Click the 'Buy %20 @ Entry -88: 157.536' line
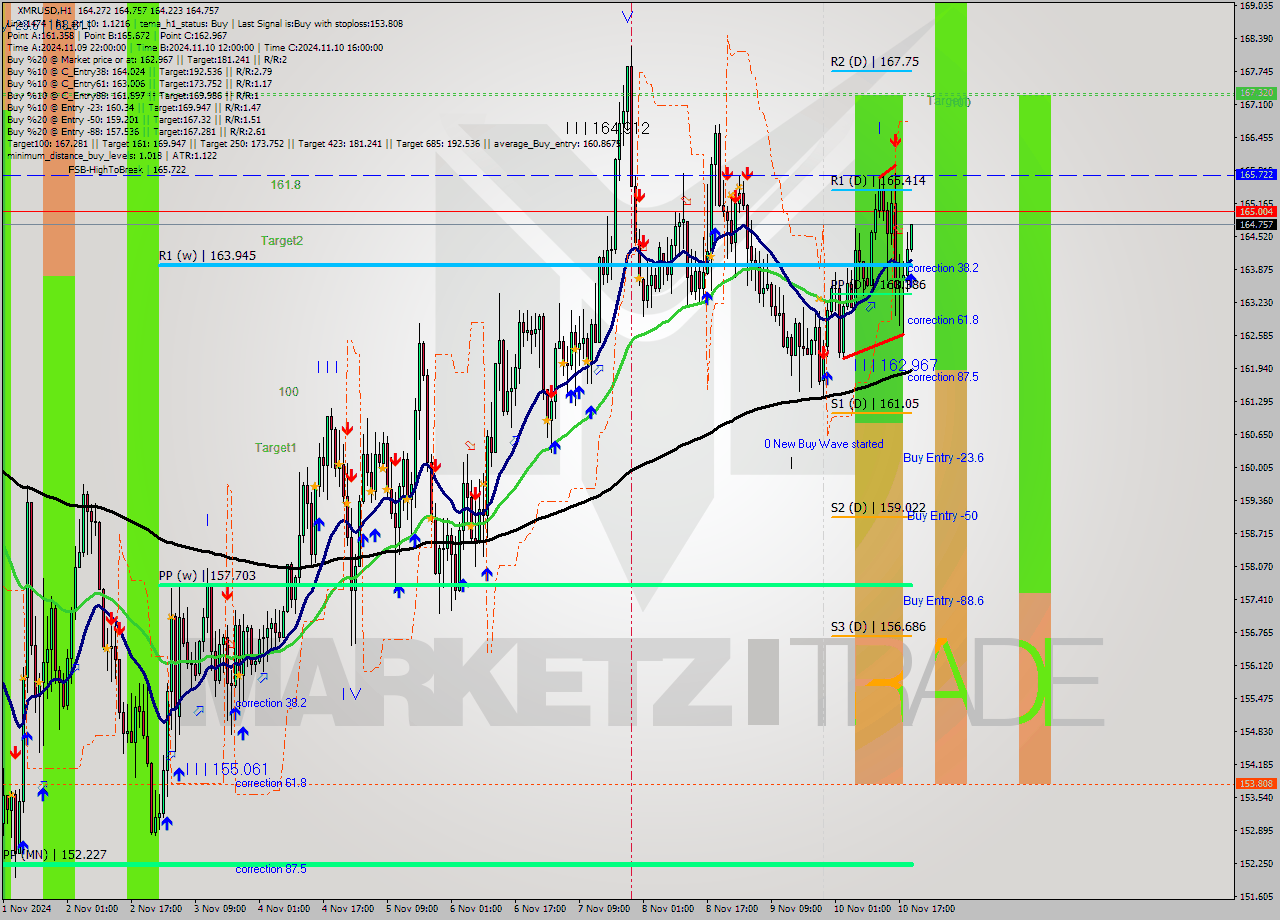 tap(136, 131)
